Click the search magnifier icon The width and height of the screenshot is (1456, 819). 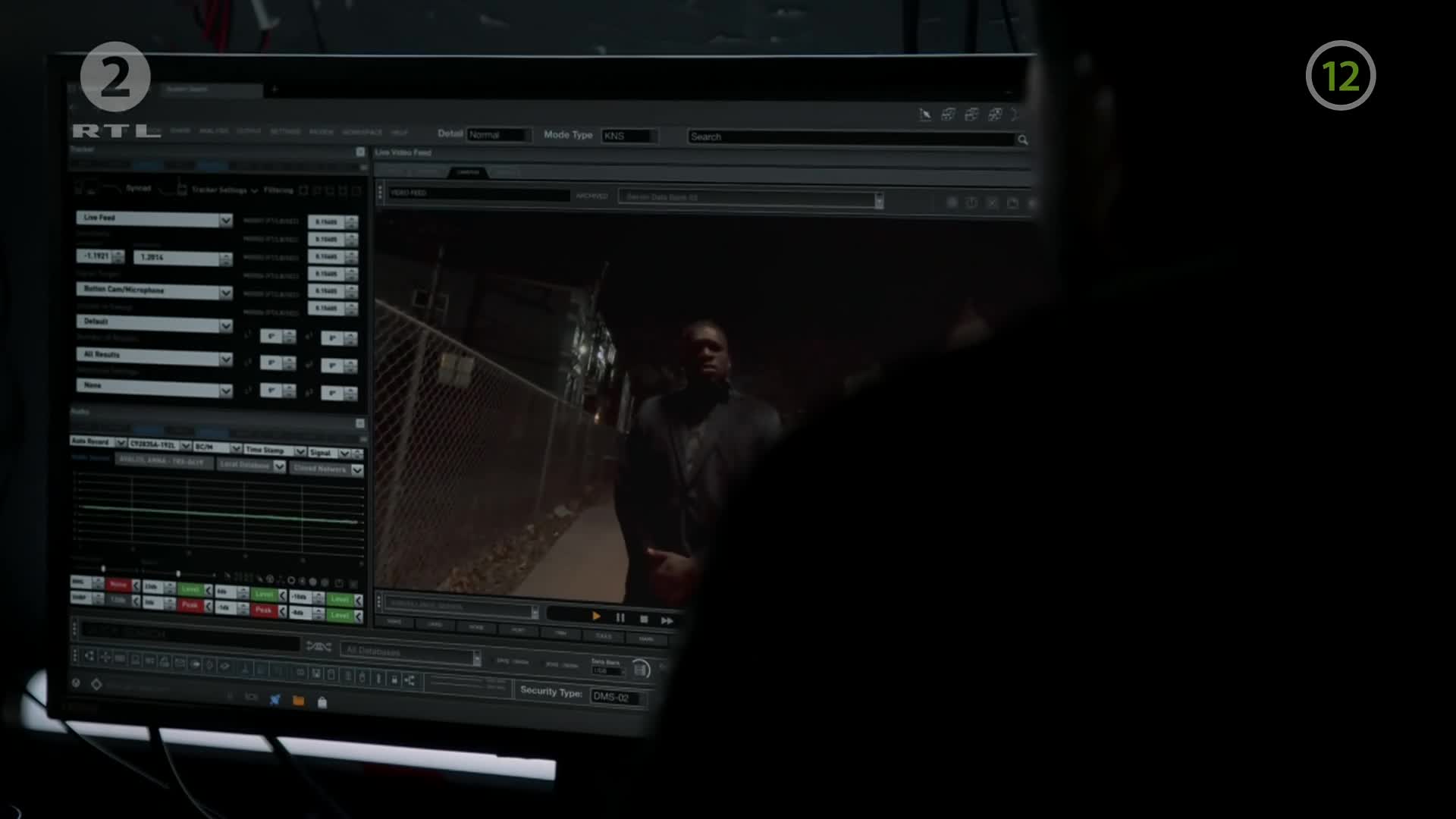tap(1022, 140)
